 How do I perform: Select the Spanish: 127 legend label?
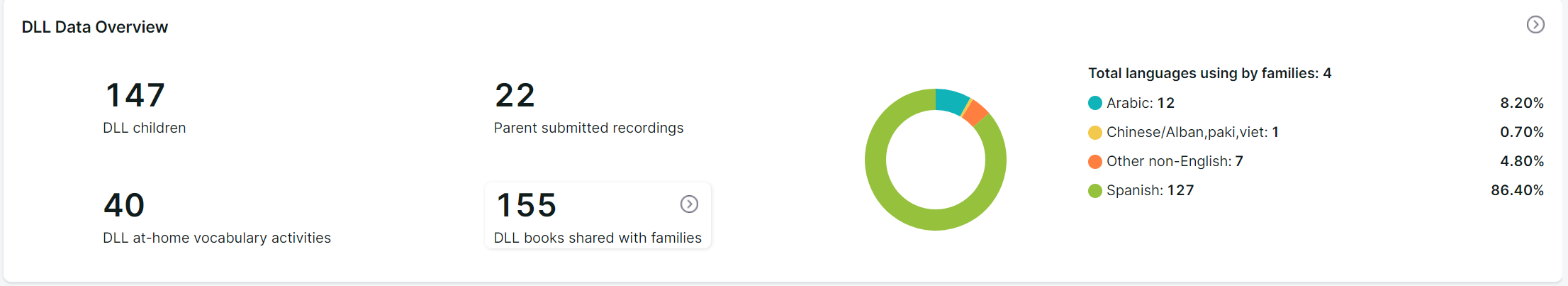pos(1150,190)
